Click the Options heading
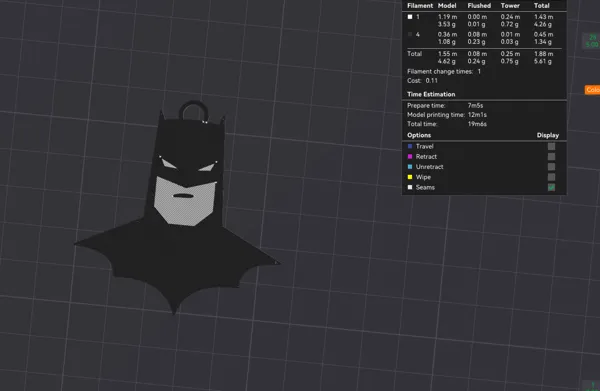 point(419,135)
